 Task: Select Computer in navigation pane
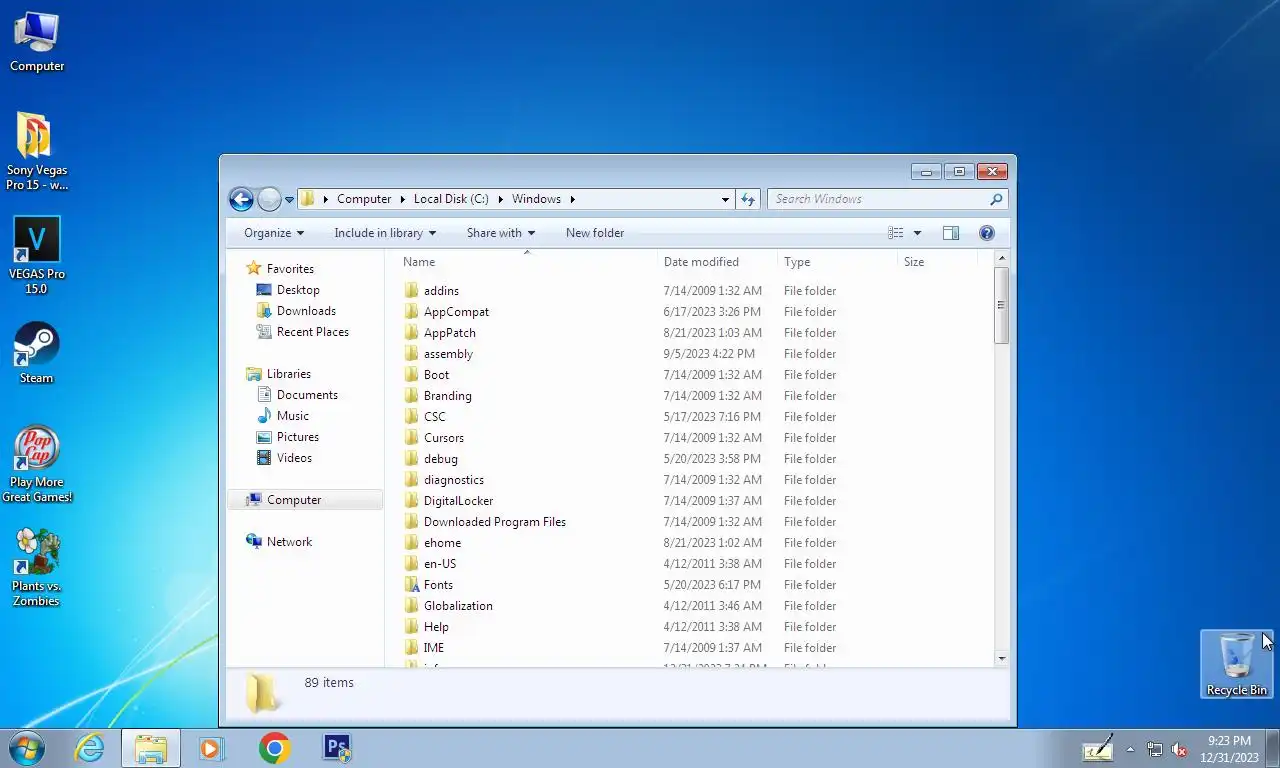tap(304, 500)
